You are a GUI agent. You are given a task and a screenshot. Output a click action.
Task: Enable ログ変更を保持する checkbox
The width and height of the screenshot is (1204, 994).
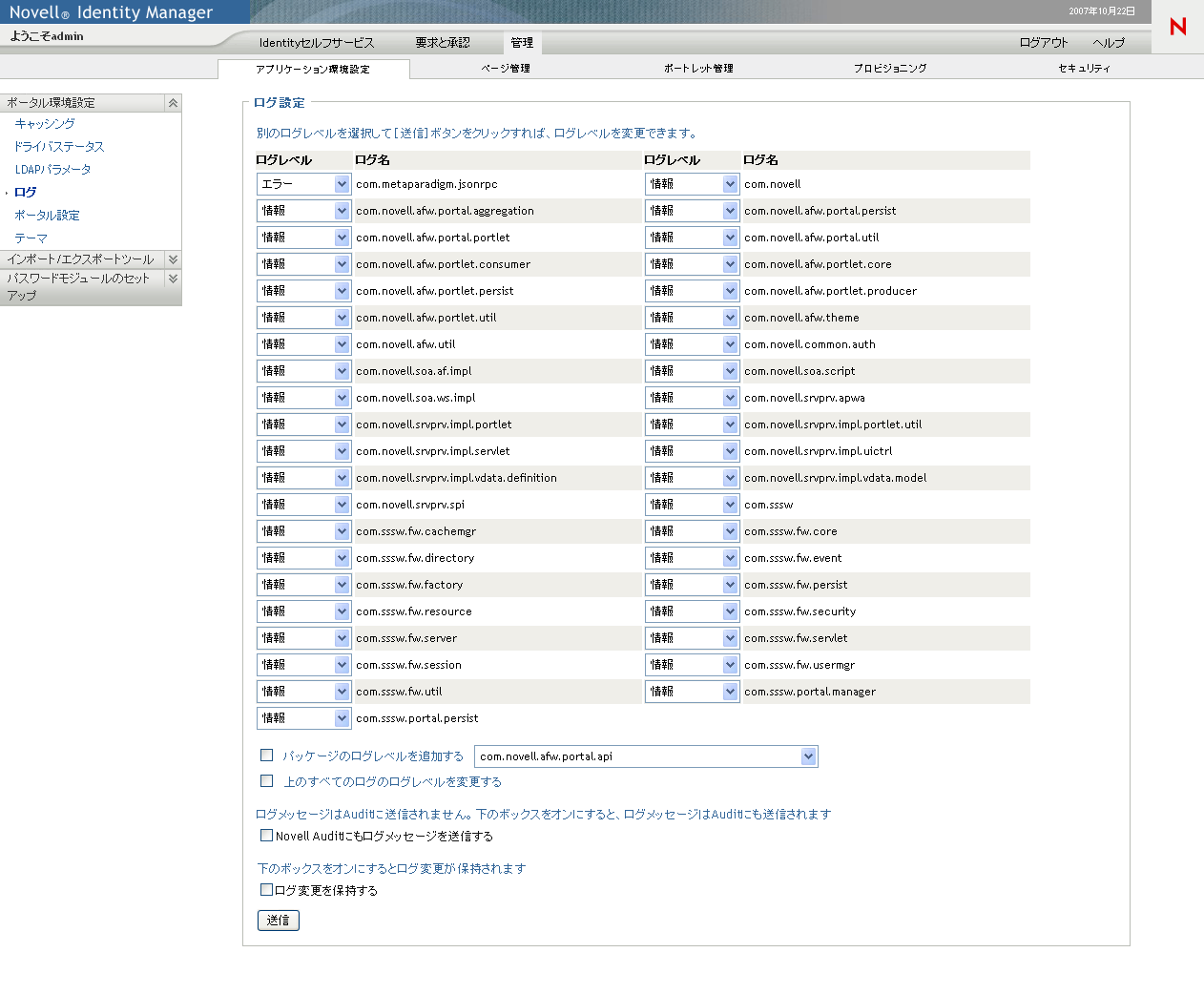pyautogui.click(x=267, y=890)
